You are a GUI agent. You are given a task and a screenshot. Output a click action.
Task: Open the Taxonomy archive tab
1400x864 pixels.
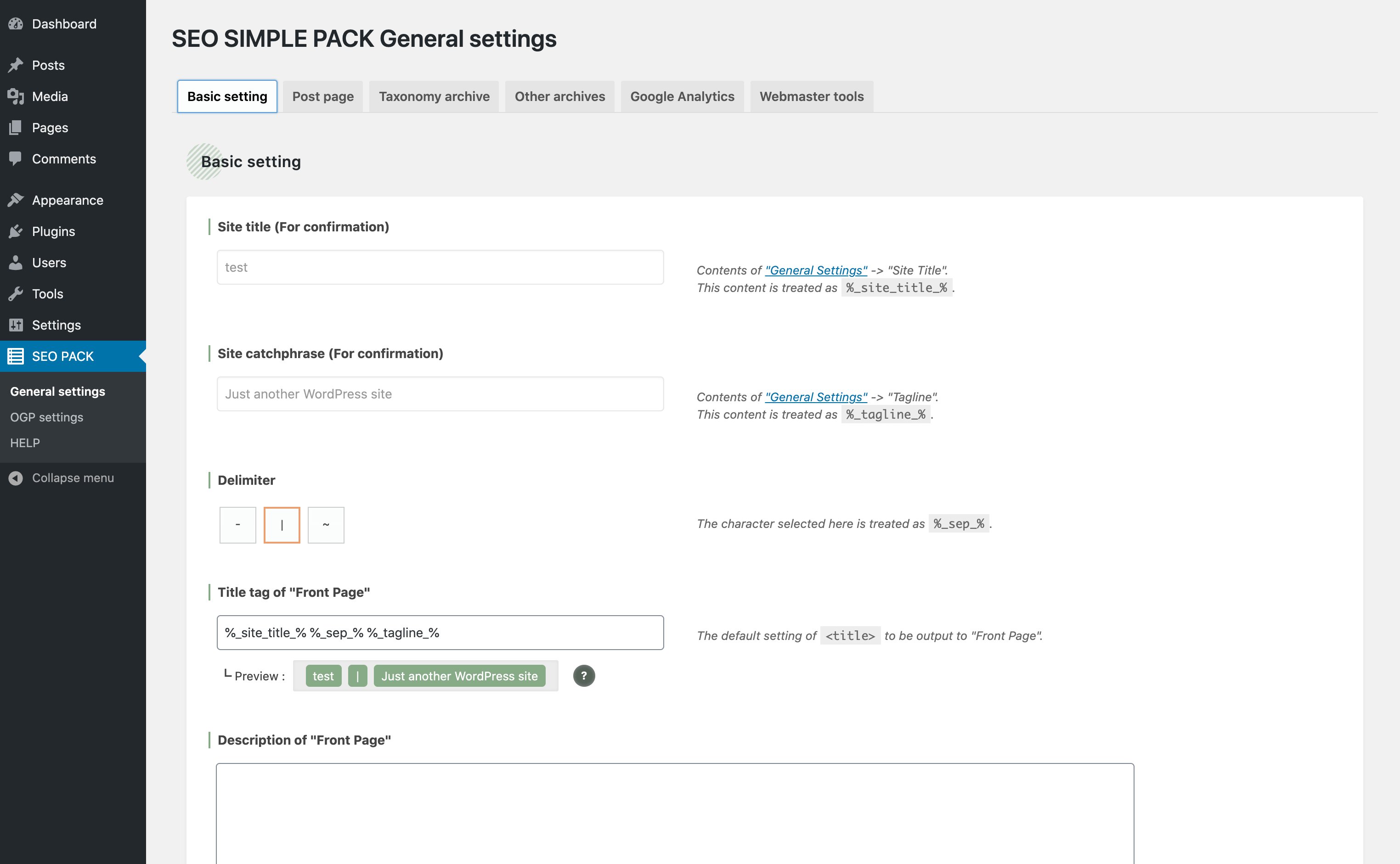pyautogui.click(x=434, y=96)
